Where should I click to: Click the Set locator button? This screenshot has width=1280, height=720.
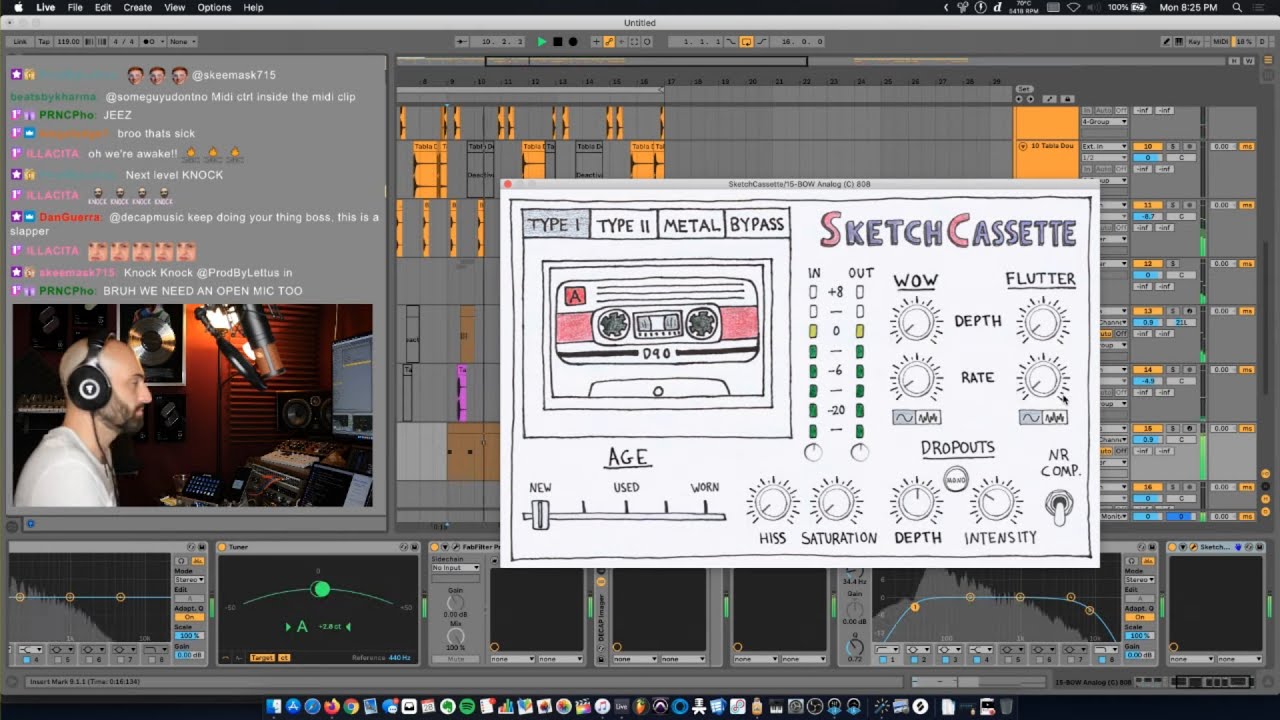[1023, 89]
